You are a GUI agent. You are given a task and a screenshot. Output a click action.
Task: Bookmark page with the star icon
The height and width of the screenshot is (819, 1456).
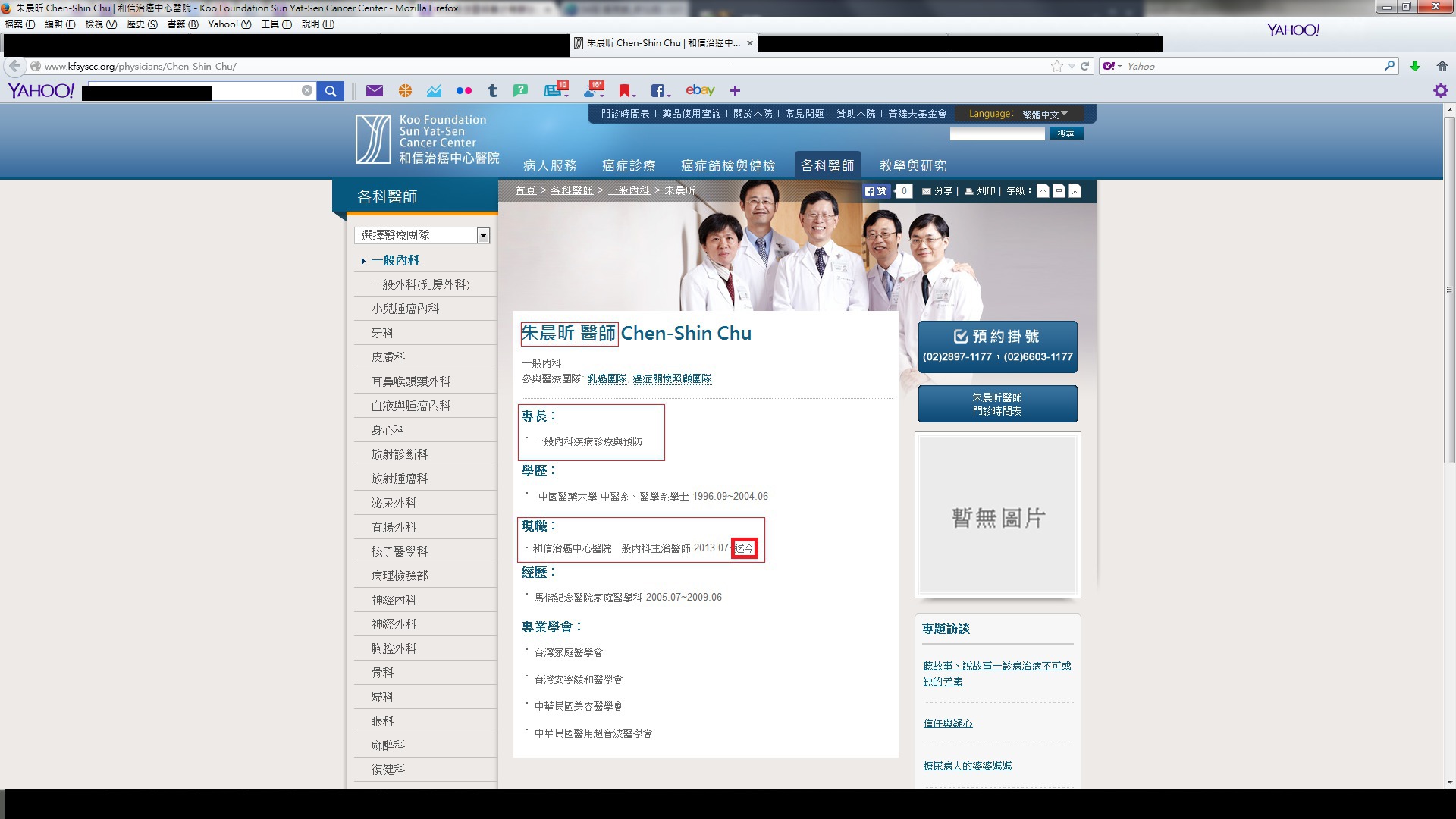point(1056,66)
